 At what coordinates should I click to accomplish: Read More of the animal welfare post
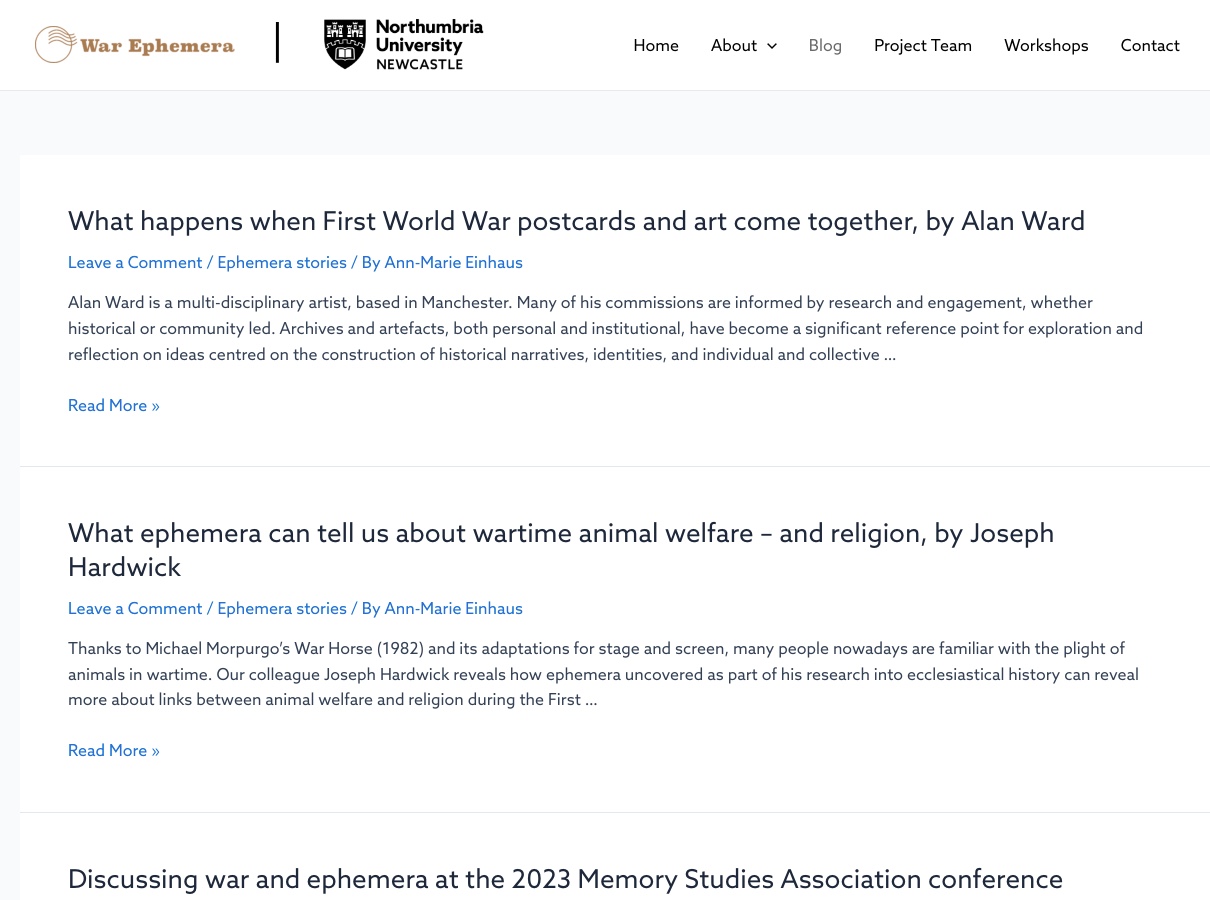pos(114,750)
